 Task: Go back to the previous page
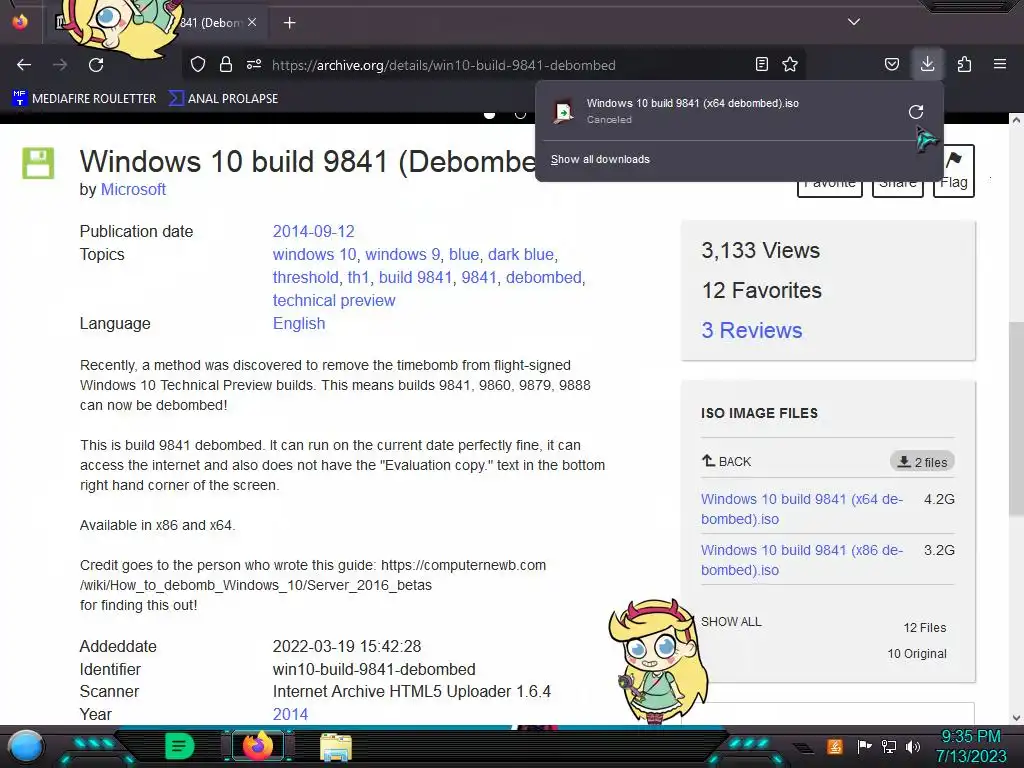pos(24,65)
